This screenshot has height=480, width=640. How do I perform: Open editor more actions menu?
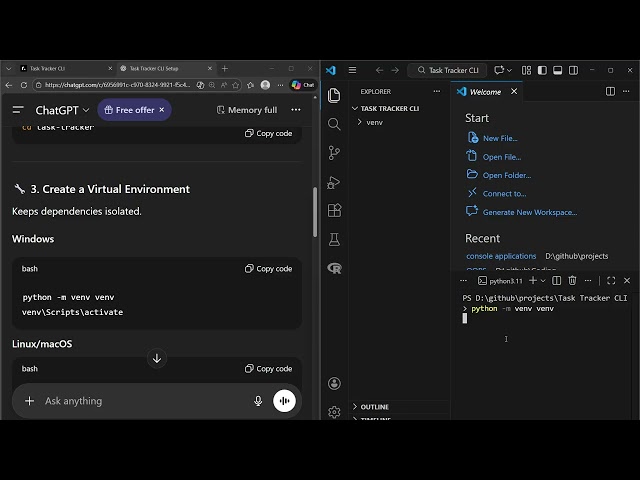[x=626, y=91]
